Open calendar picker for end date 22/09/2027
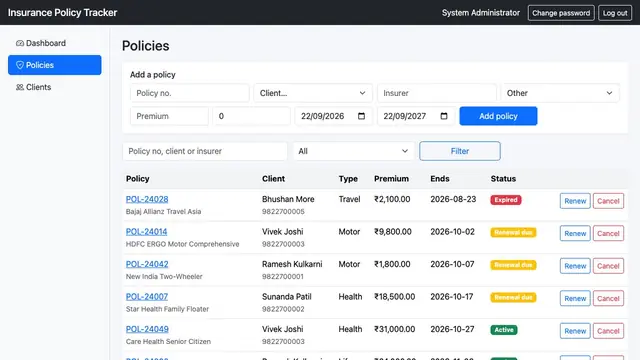 (x=444, y=116)
